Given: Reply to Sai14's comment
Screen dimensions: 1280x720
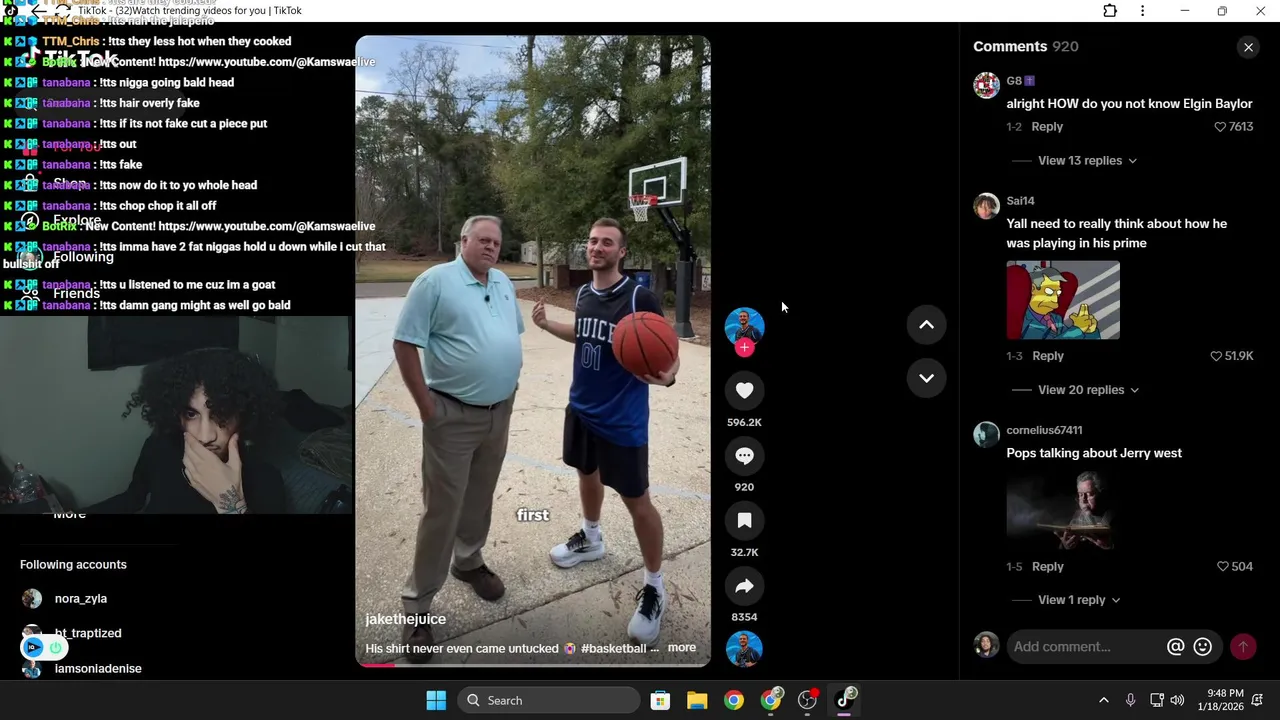Looking at the screenshot, I should tap(1048, 356).
